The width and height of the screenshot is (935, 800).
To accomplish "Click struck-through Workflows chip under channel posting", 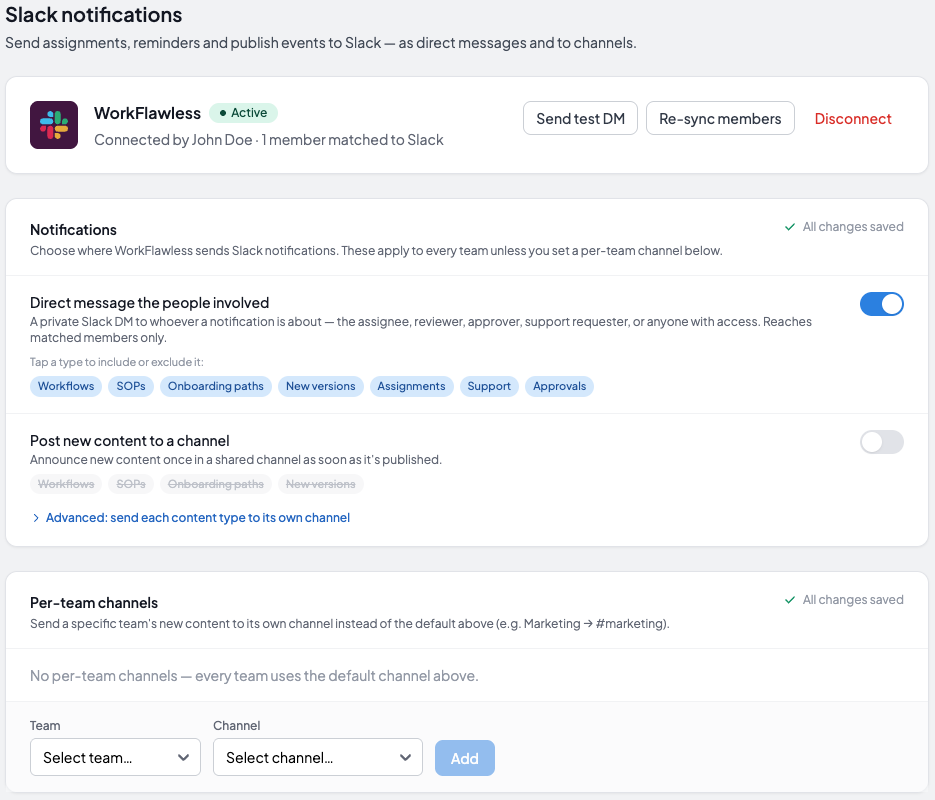I will (66, 484).
